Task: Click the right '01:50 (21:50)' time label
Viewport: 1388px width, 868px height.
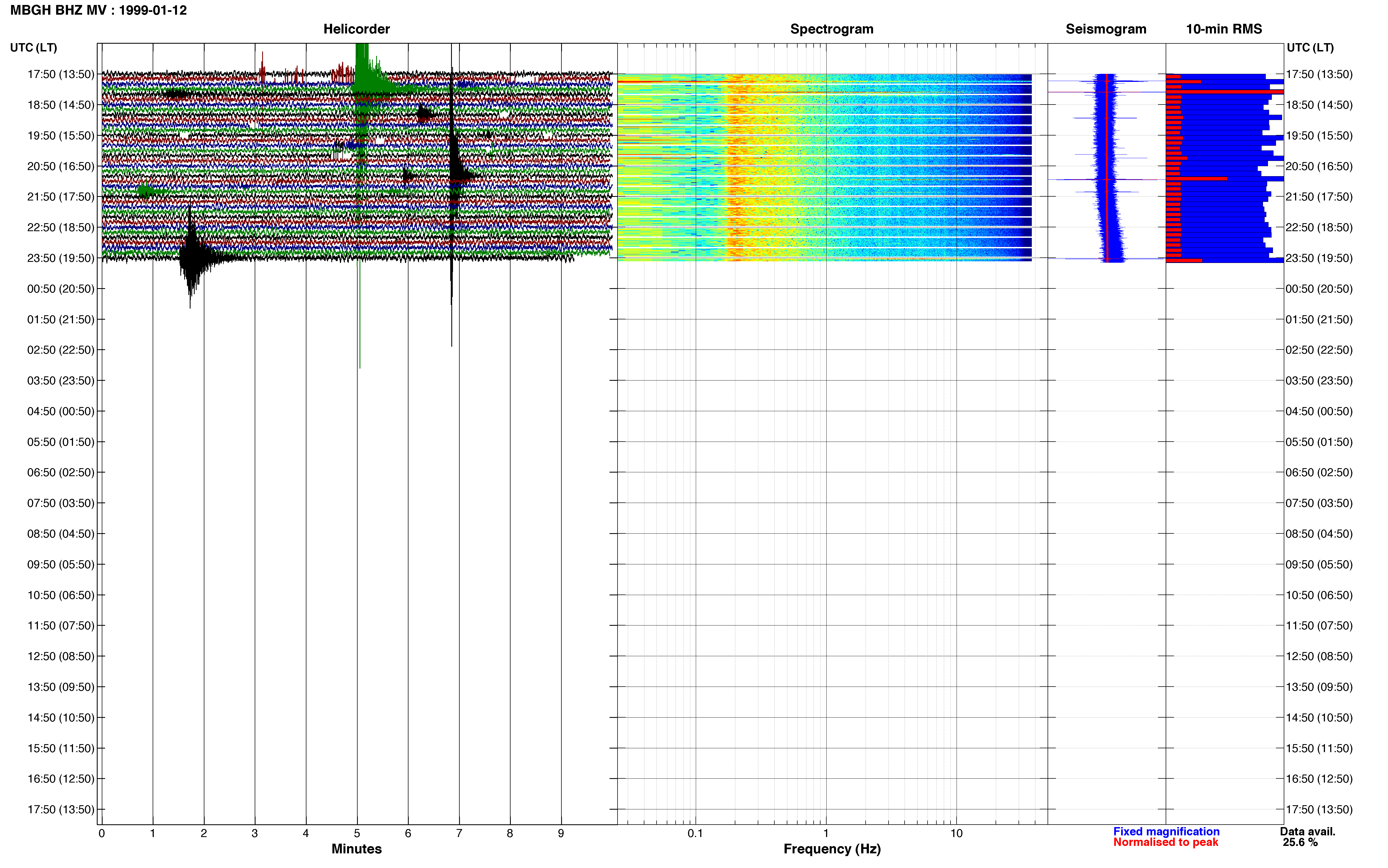Action: click(x=1319, y=320)
